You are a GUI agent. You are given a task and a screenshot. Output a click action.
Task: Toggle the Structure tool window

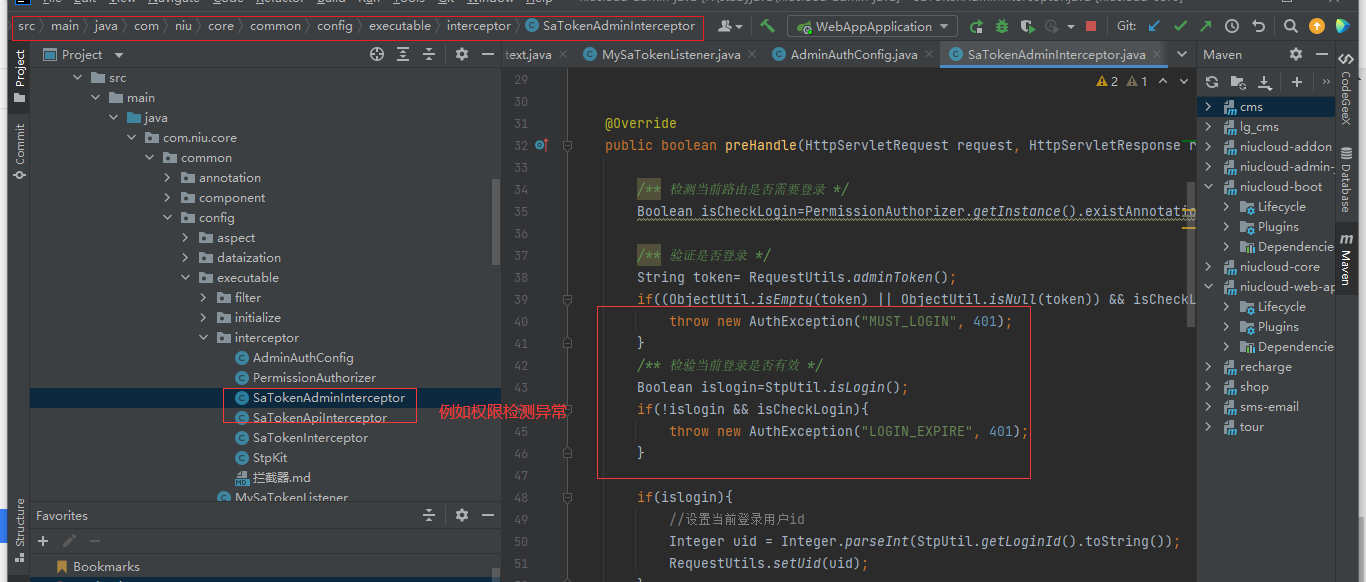tap(19, 523)
